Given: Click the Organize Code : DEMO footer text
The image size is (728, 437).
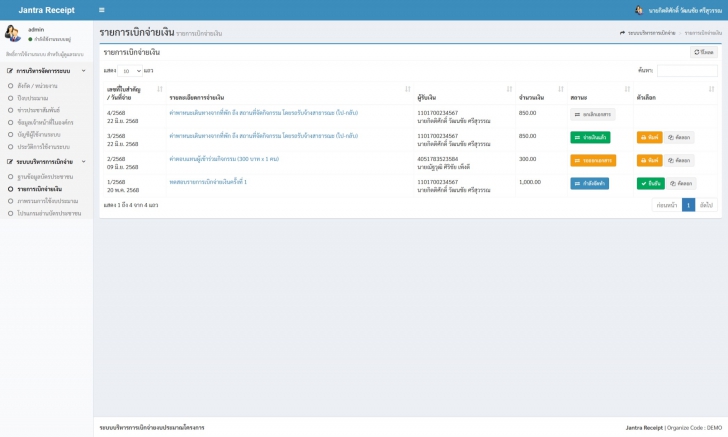Looking at the screenshot, I should 694,427.
